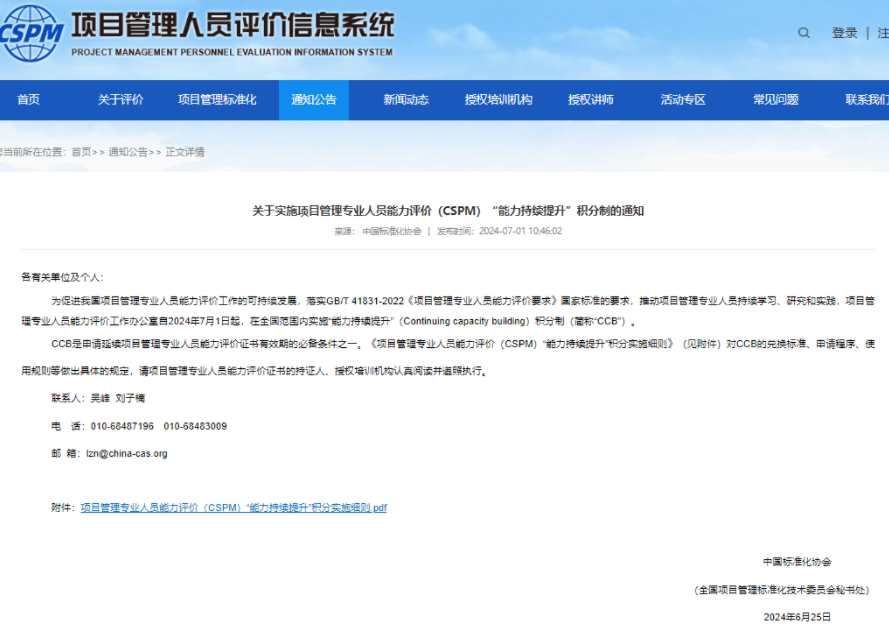Select 关于评价 in the navigation bar
889x631 pixels.
[119, 100]
